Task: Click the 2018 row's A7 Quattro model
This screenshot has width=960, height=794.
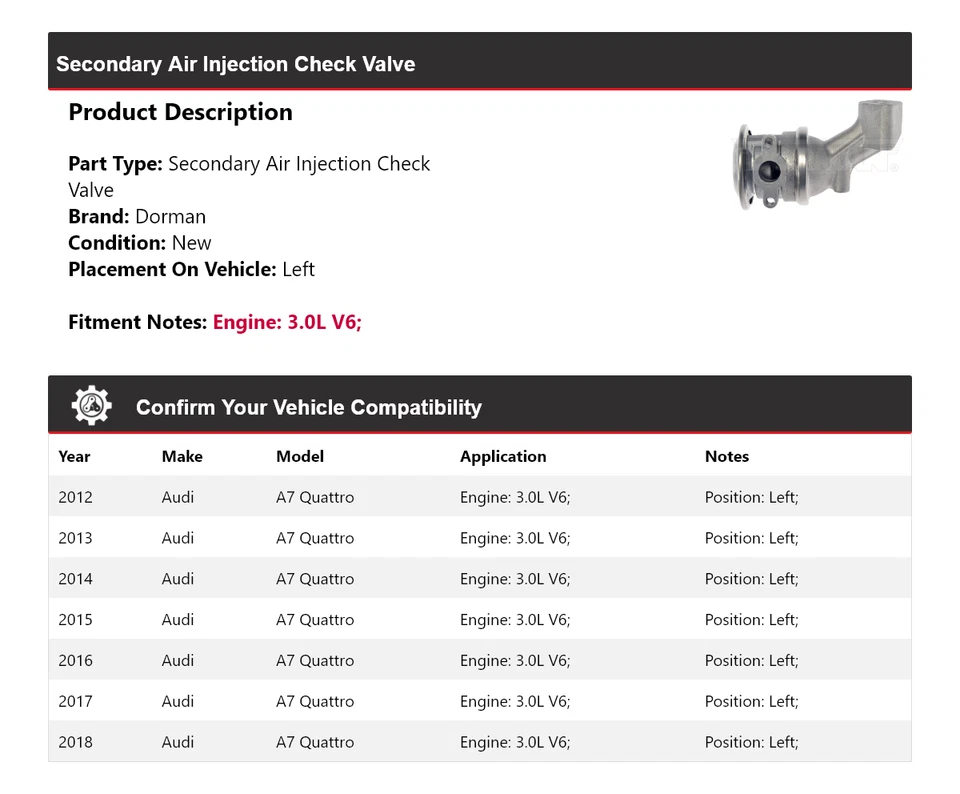Action: click(x=315, y=743)
